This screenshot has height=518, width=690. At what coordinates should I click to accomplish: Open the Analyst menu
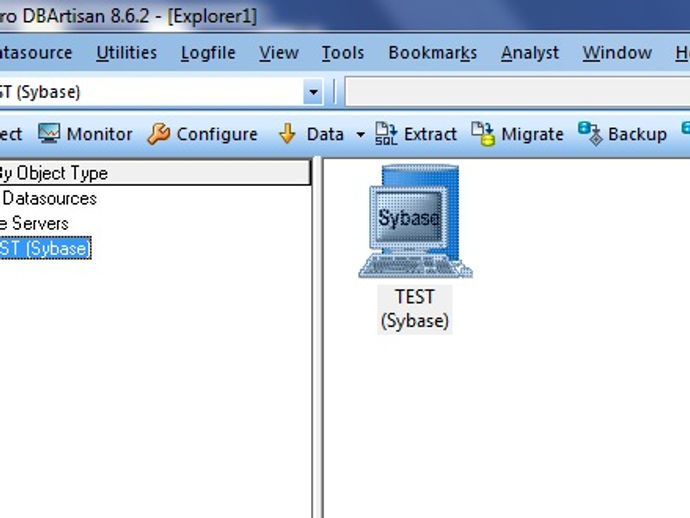point(530,53)
